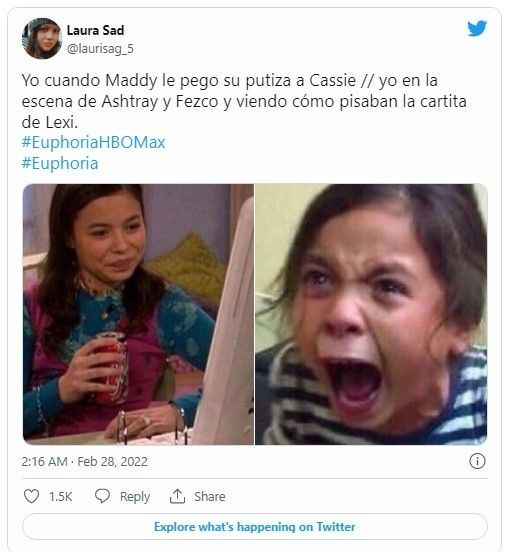This screenshot has height=552, width=512.
Task: Click the Share text label
Action: [x=210, y=496]
